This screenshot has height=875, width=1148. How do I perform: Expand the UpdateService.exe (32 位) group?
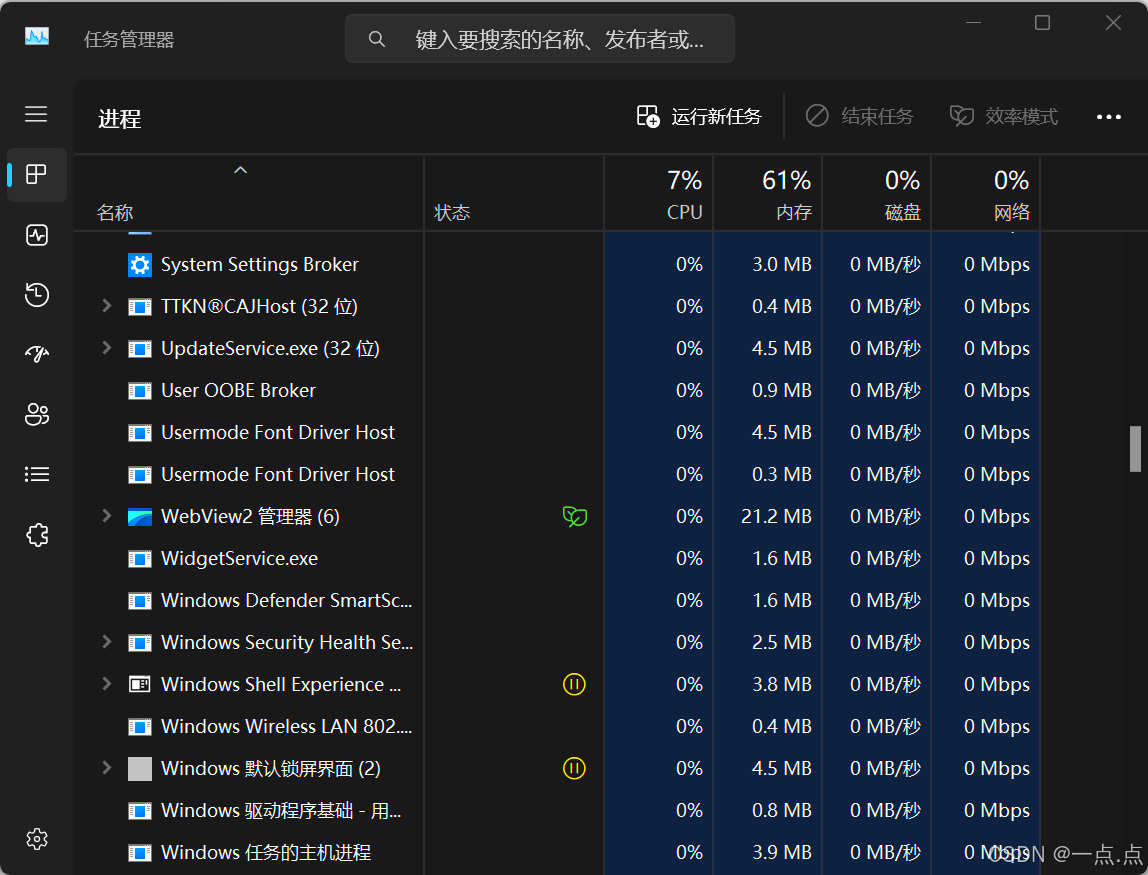point(106,348)
